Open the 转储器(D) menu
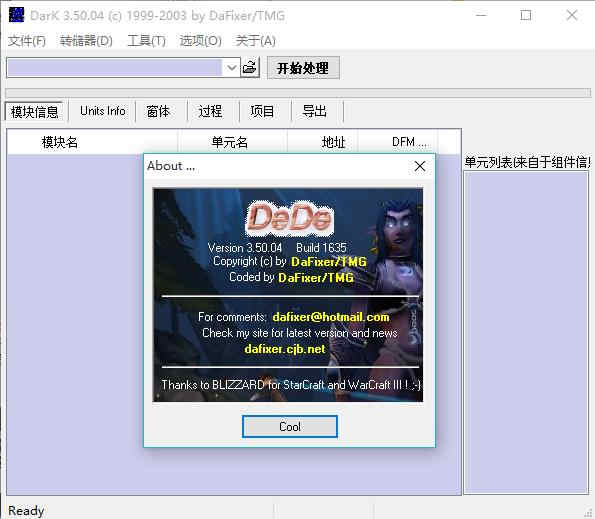Image resolution: width=595 pixels, height=519 pixels. [86, 41]
